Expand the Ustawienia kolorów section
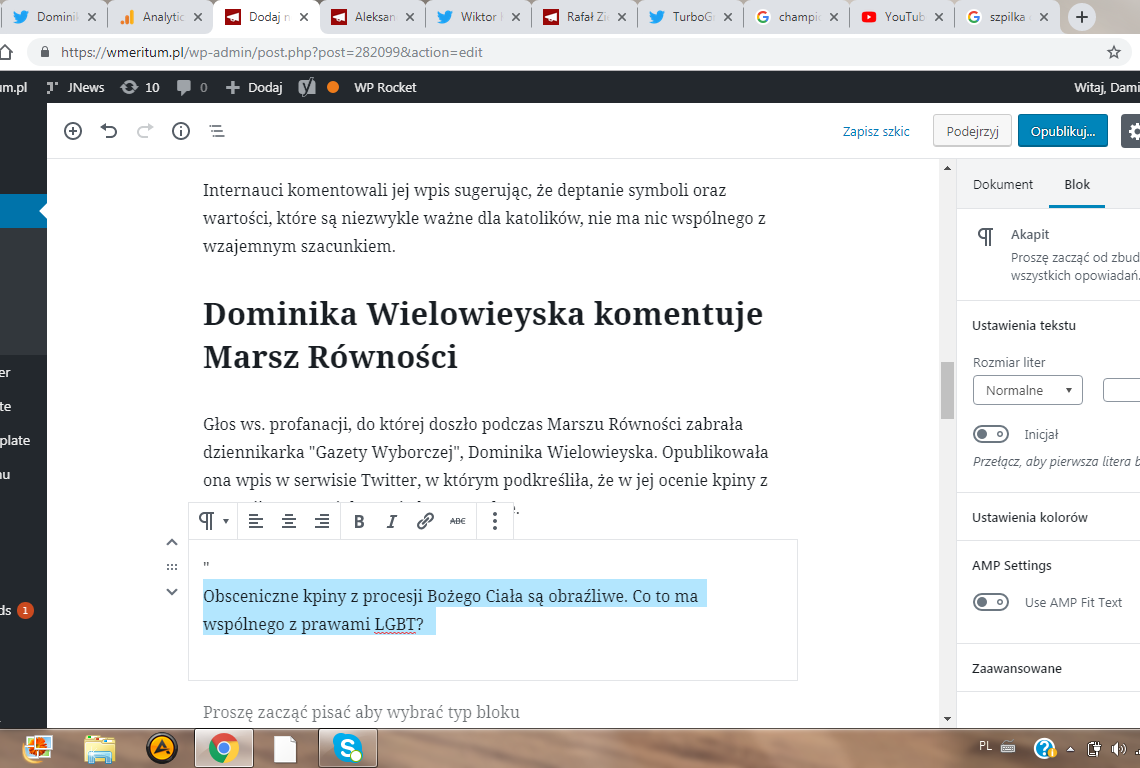 1029,517
